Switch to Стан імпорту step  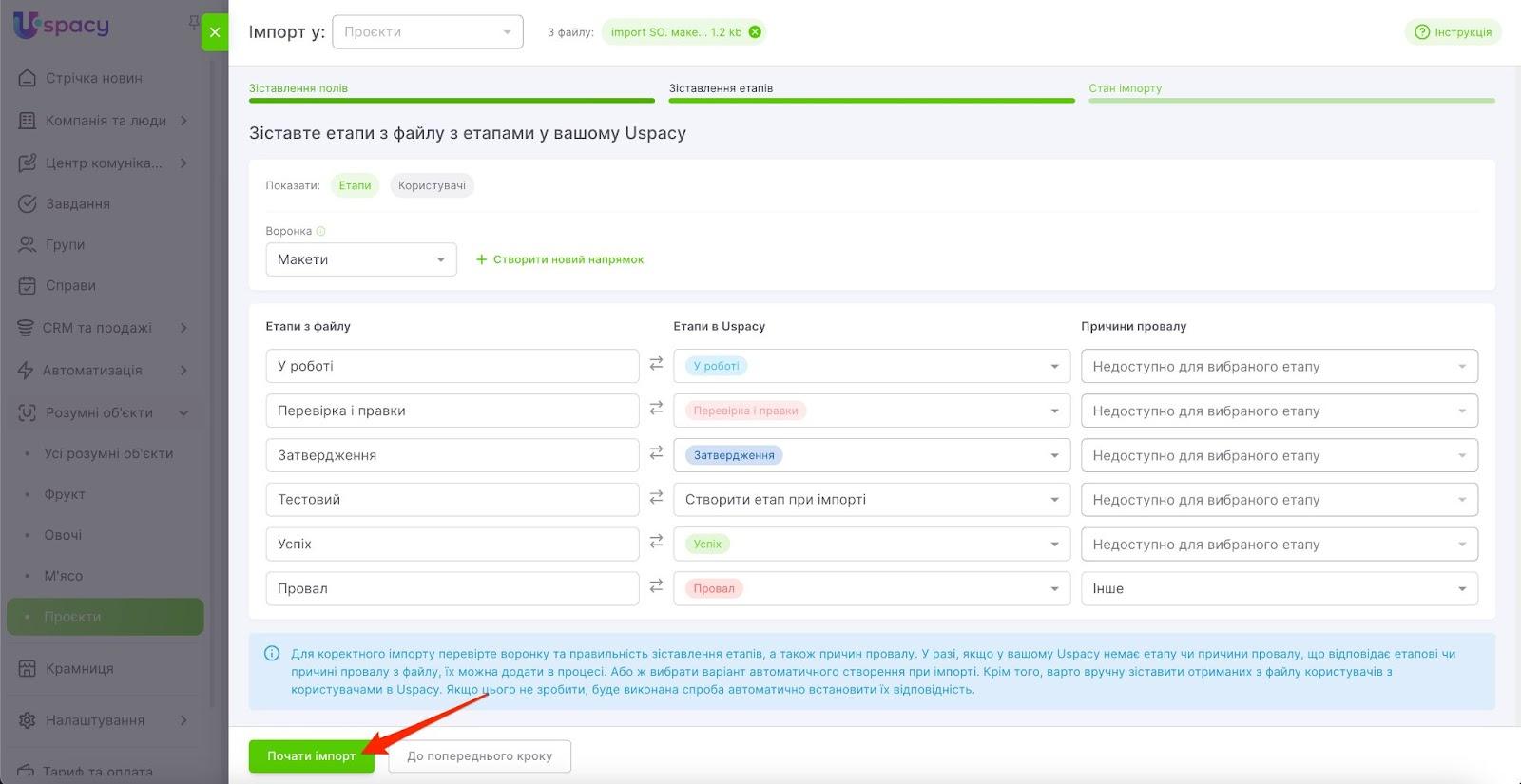pos(1126,88)
